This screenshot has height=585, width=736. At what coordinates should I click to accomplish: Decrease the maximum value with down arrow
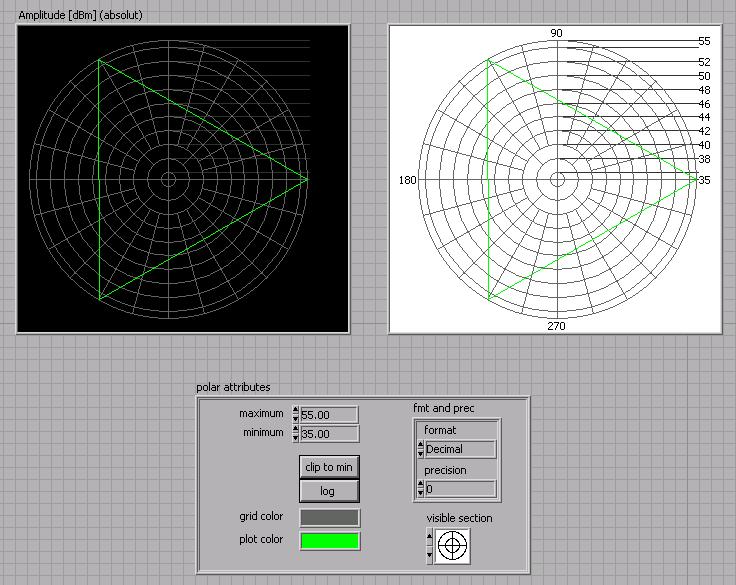pos(295,419)
